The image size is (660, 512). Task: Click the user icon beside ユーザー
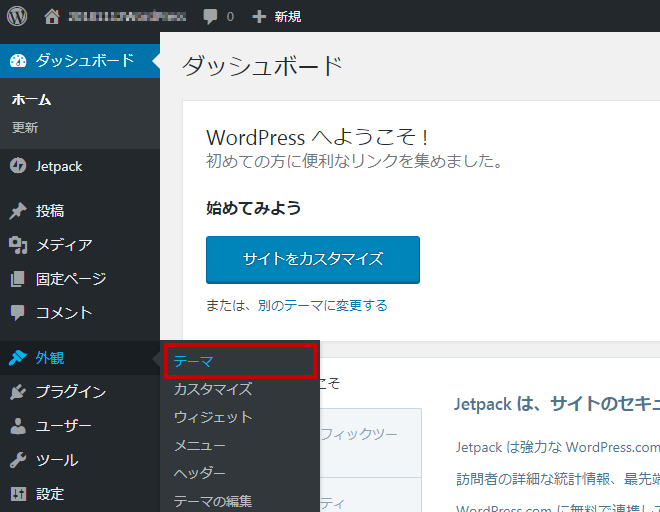tap(17, 426)
